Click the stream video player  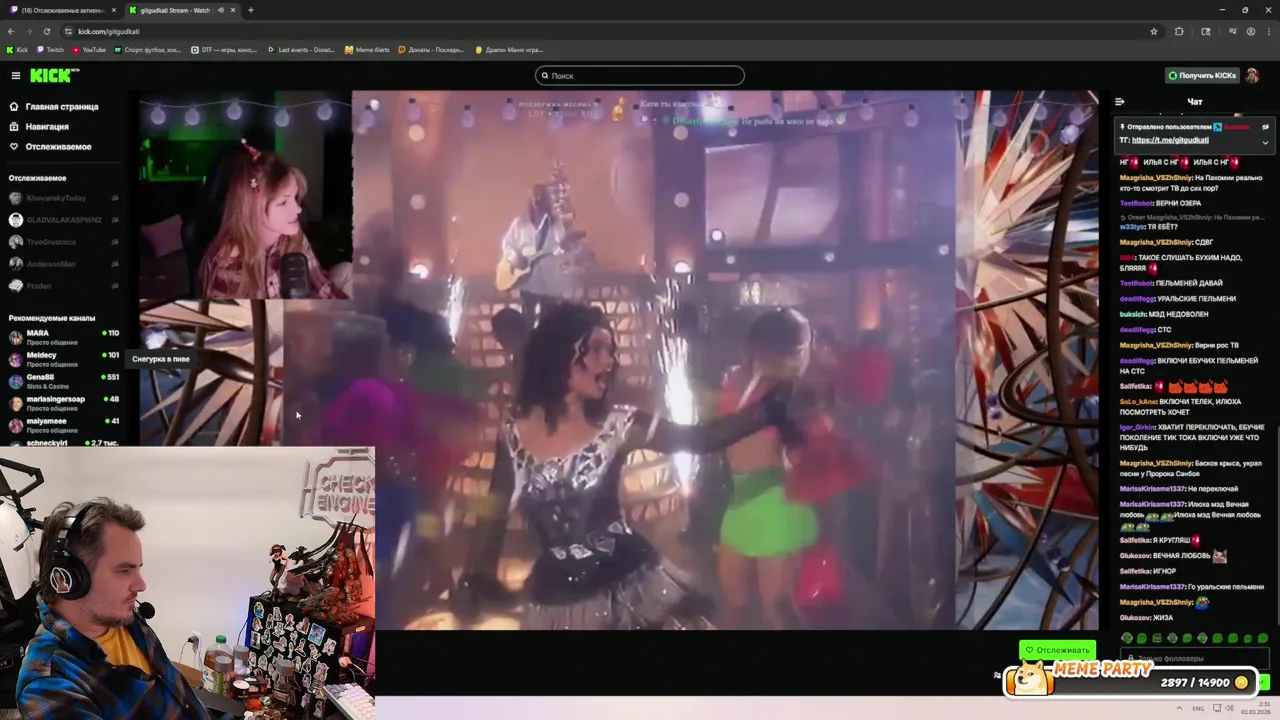tap(618, 360)
